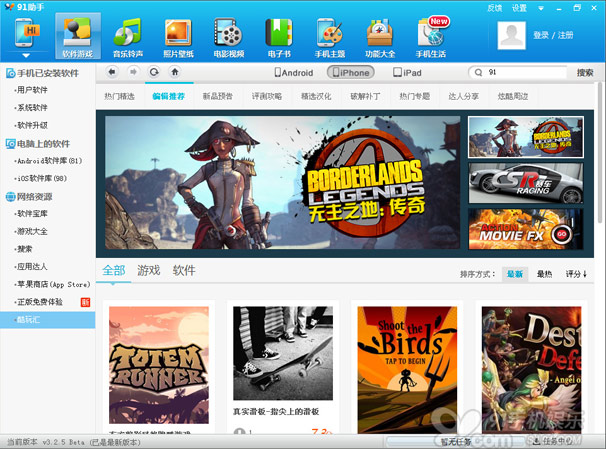The image size is (606, 449).
Task: Click the 搜索 search button
Action: [x=584, y=73]
